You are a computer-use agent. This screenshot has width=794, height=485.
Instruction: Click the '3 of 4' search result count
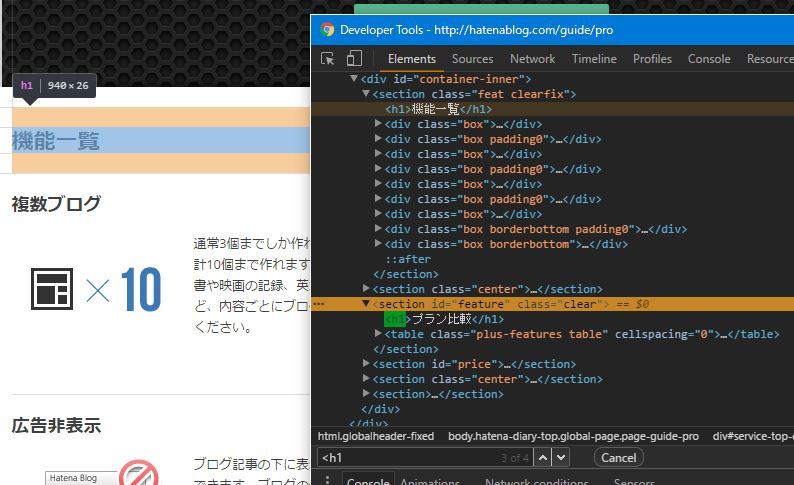point(514,458)
